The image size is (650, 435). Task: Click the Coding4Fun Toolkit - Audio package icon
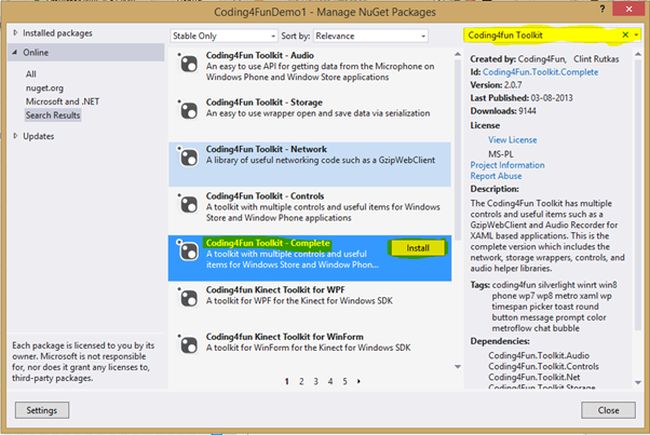tap(189, 64)
